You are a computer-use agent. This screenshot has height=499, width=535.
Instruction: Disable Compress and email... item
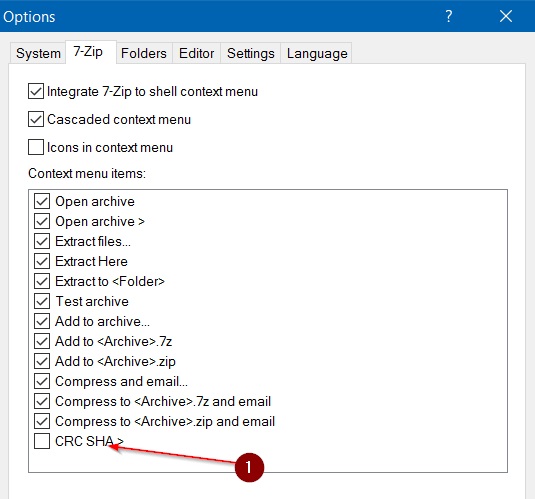point(42,381)
